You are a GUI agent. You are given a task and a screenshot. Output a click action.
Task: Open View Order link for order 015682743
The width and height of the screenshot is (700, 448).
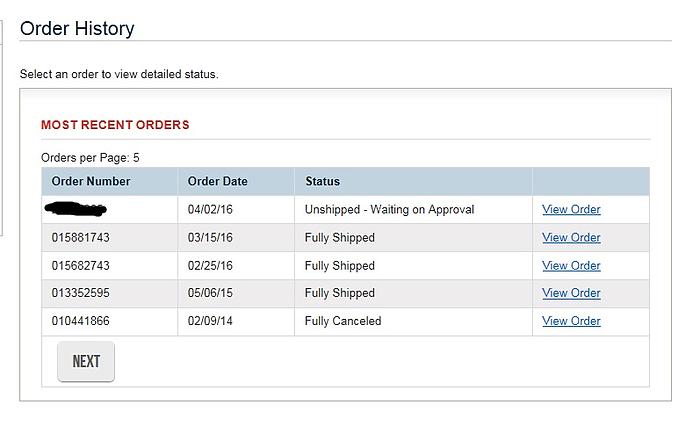[571, 266]
